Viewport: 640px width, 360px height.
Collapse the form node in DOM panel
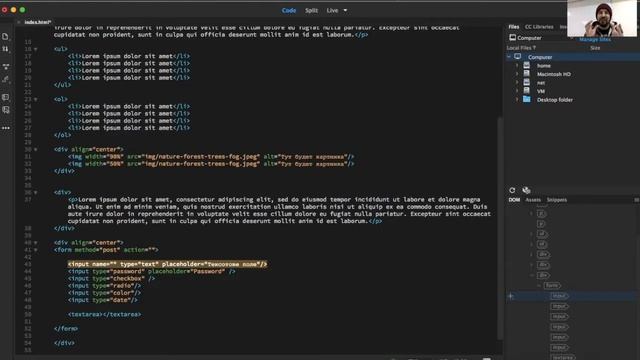(x=539, y=286)
